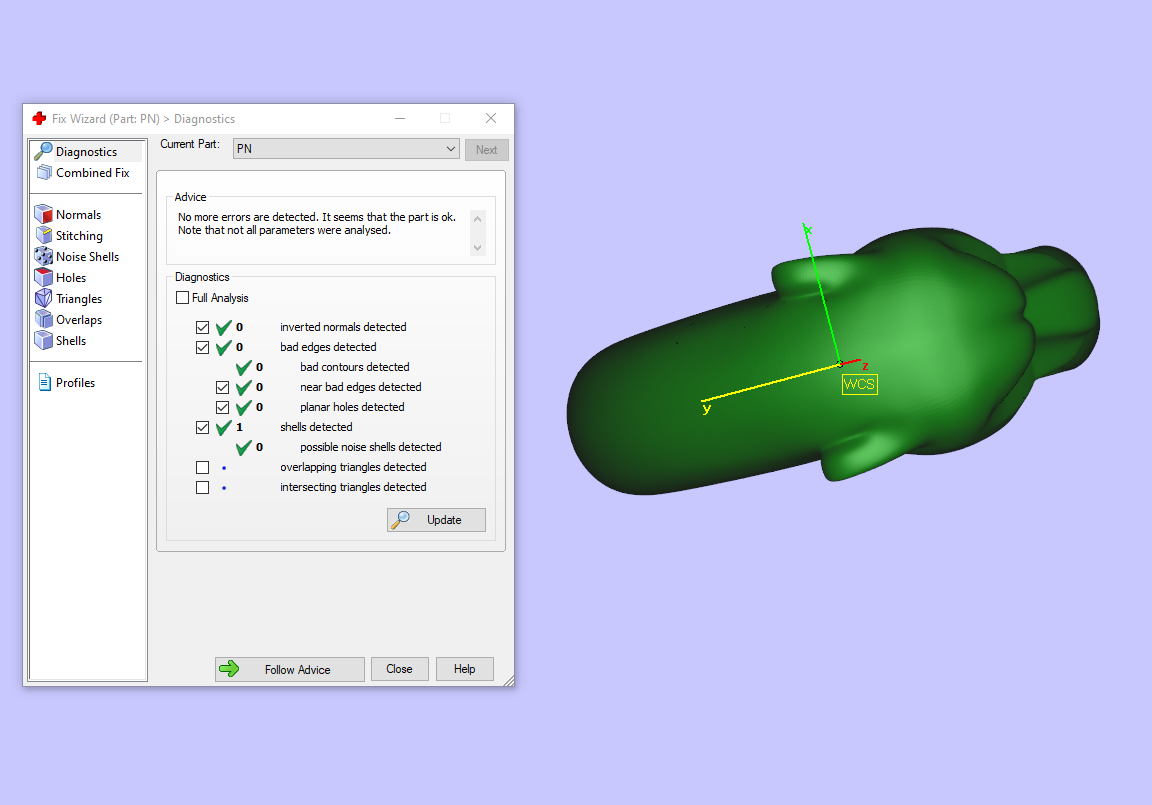Click the green 3D part model
Viewport: 1152px width, 805px height.
point(833,362)
